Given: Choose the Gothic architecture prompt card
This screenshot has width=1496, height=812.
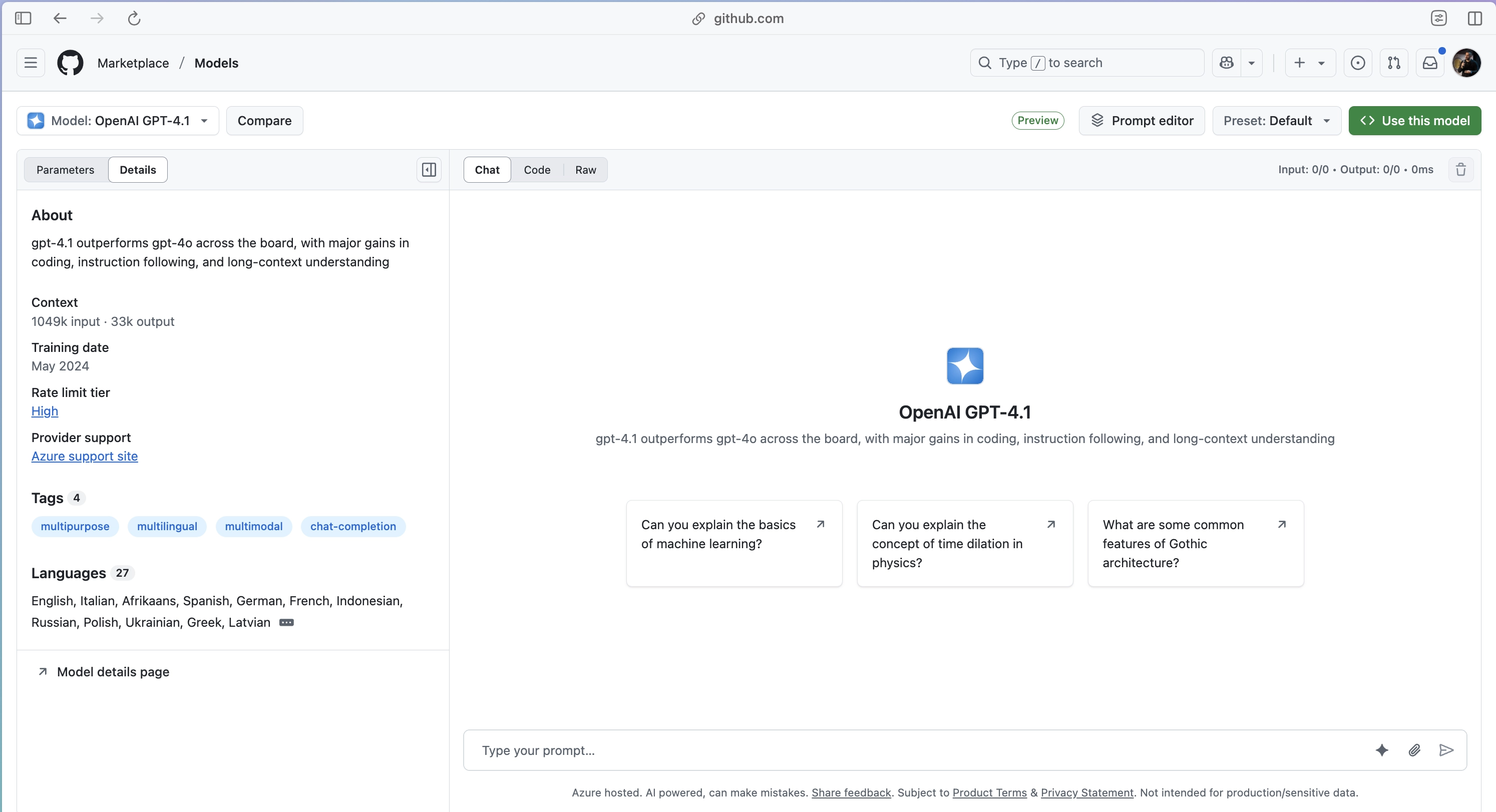Looking at the screenshot, I should click(1196, 544).
